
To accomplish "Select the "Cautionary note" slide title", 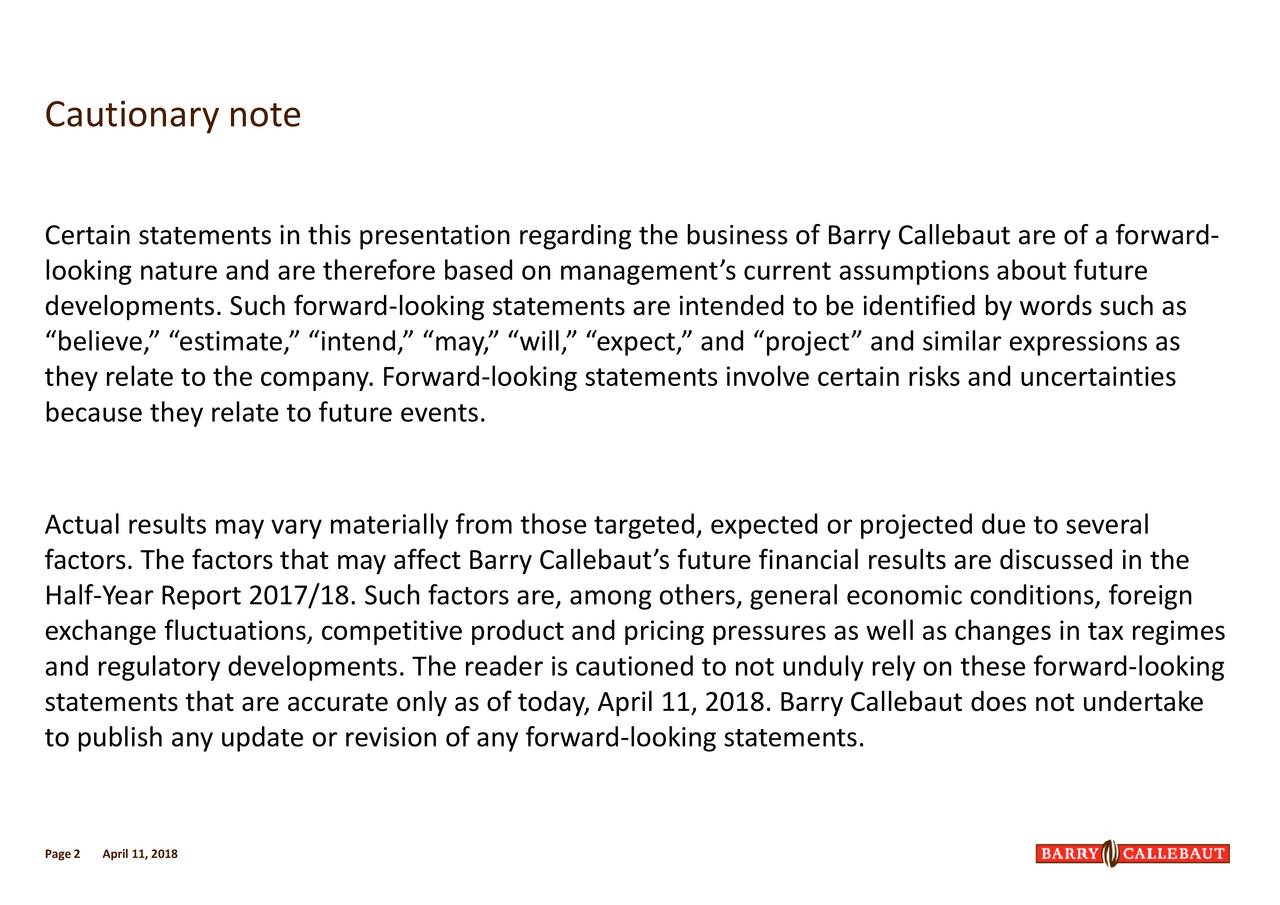I will tap(173, 117).
